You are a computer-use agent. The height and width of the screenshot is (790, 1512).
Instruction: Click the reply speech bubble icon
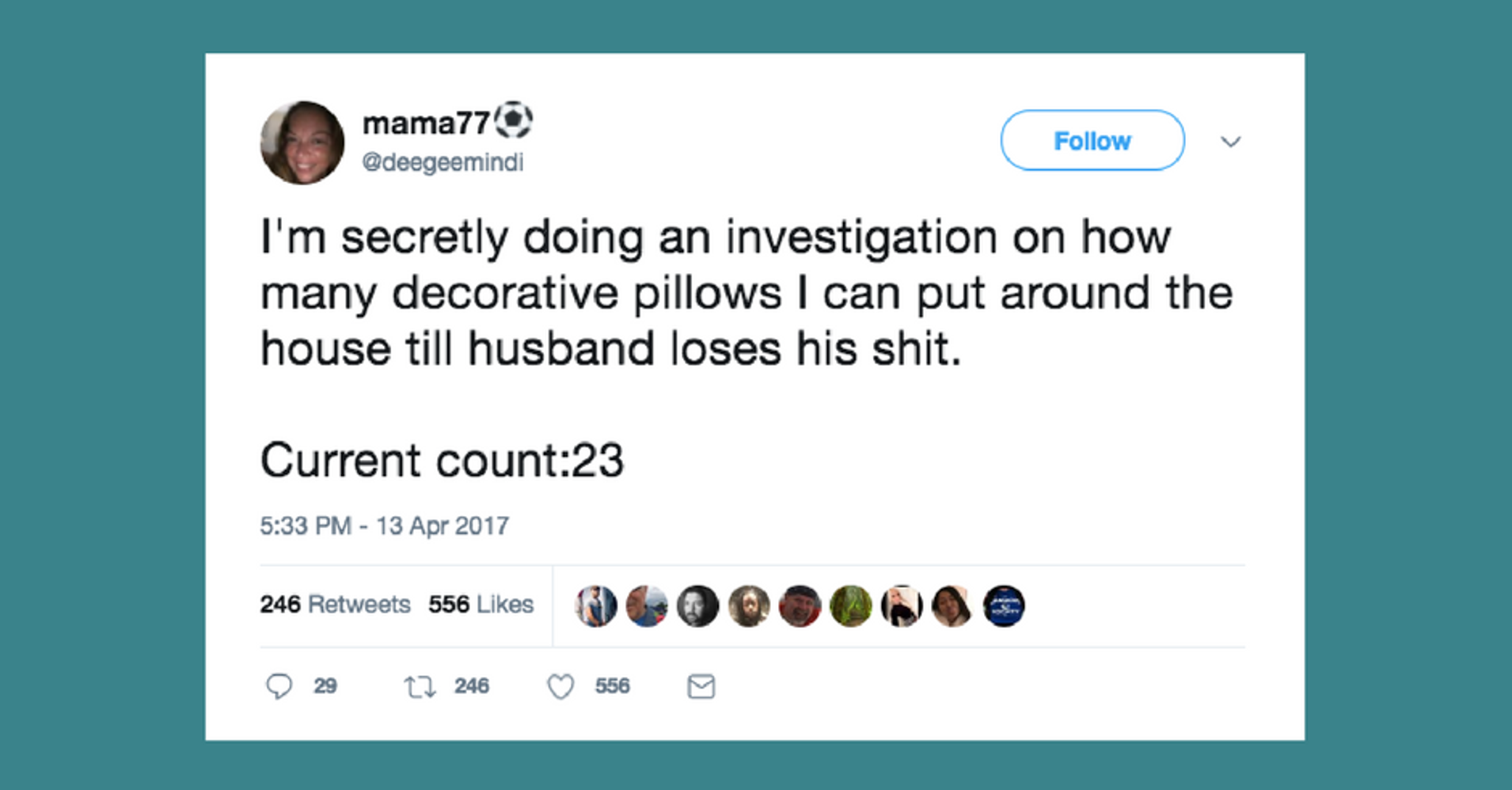281,686
